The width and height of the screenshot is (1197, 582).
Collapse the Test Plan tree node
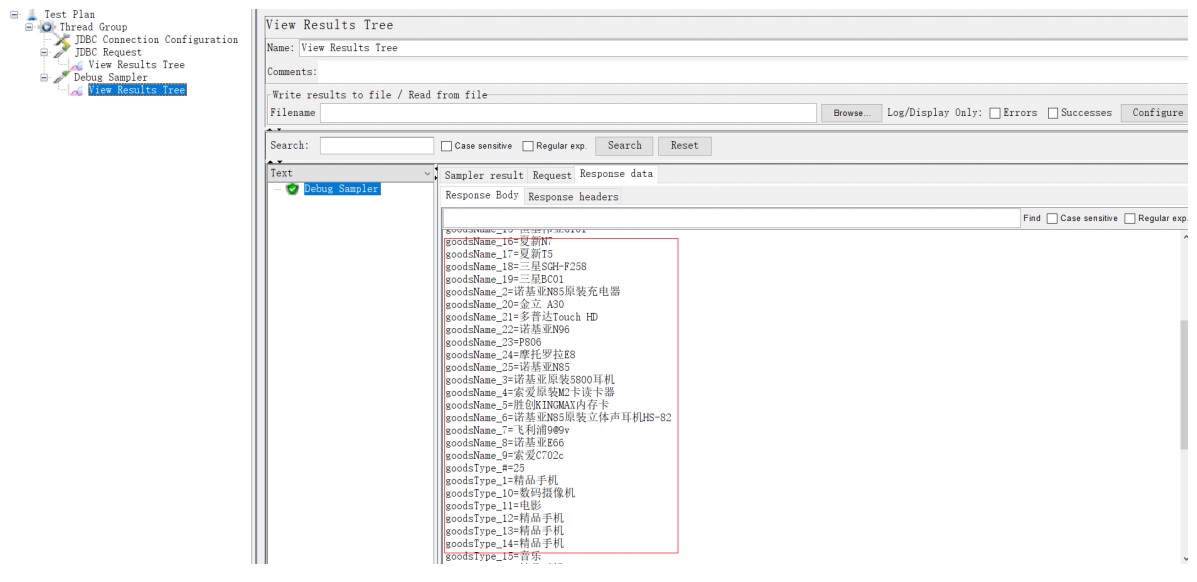pos(14,15)
